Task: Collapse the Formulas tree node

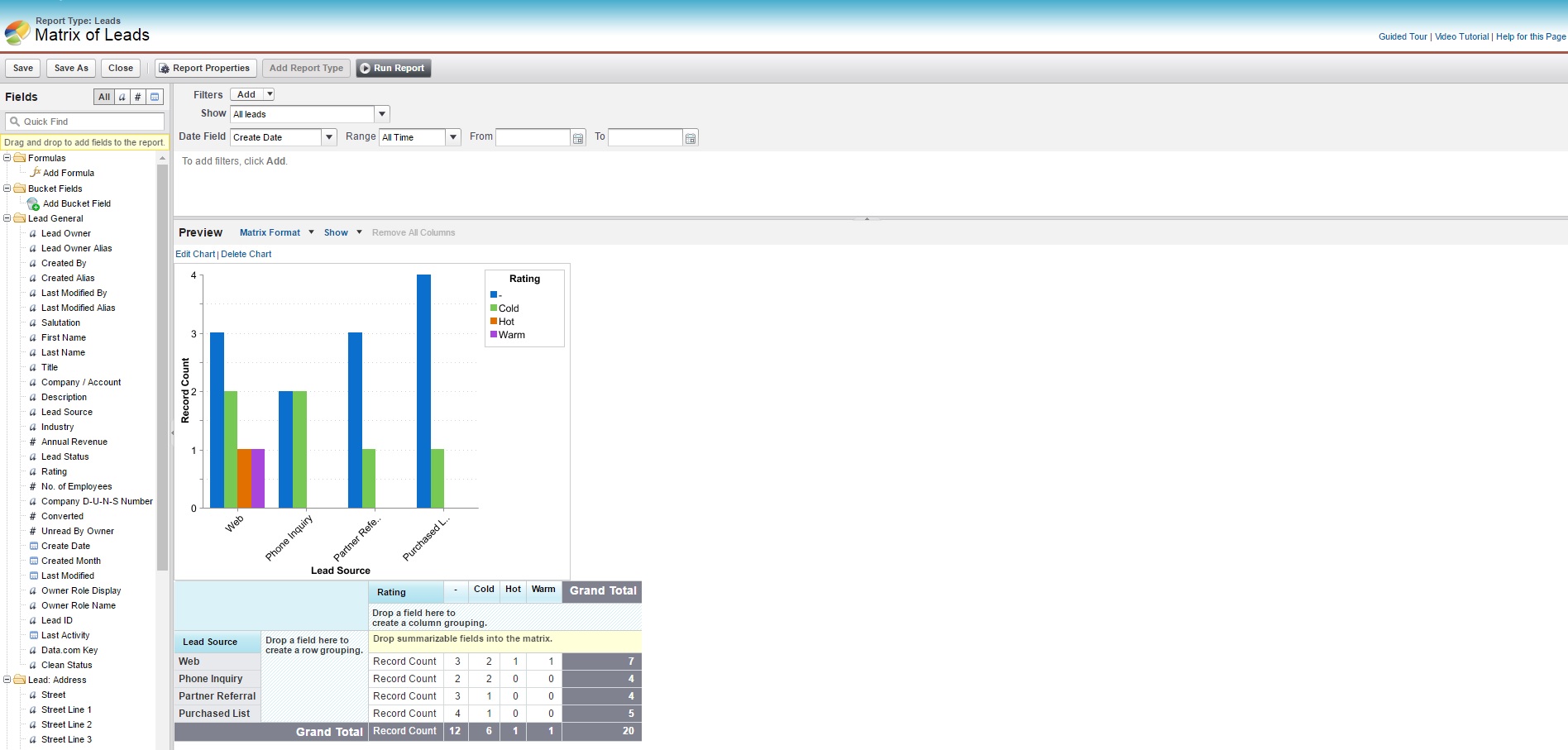Action: 7,158
